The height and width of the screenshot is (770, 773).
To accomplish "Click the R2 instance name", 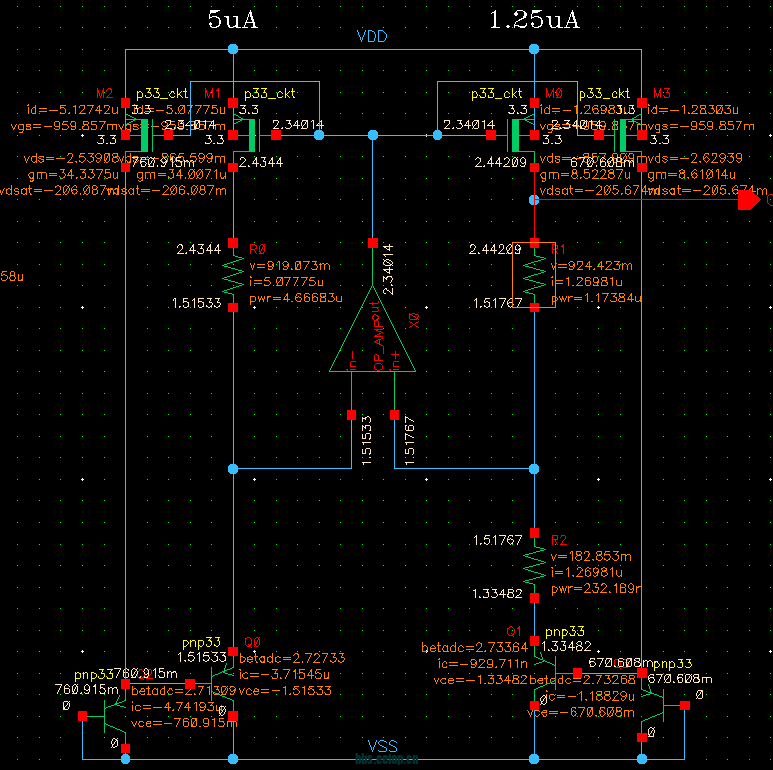I will pyautogui.click(x=559, y=540).
